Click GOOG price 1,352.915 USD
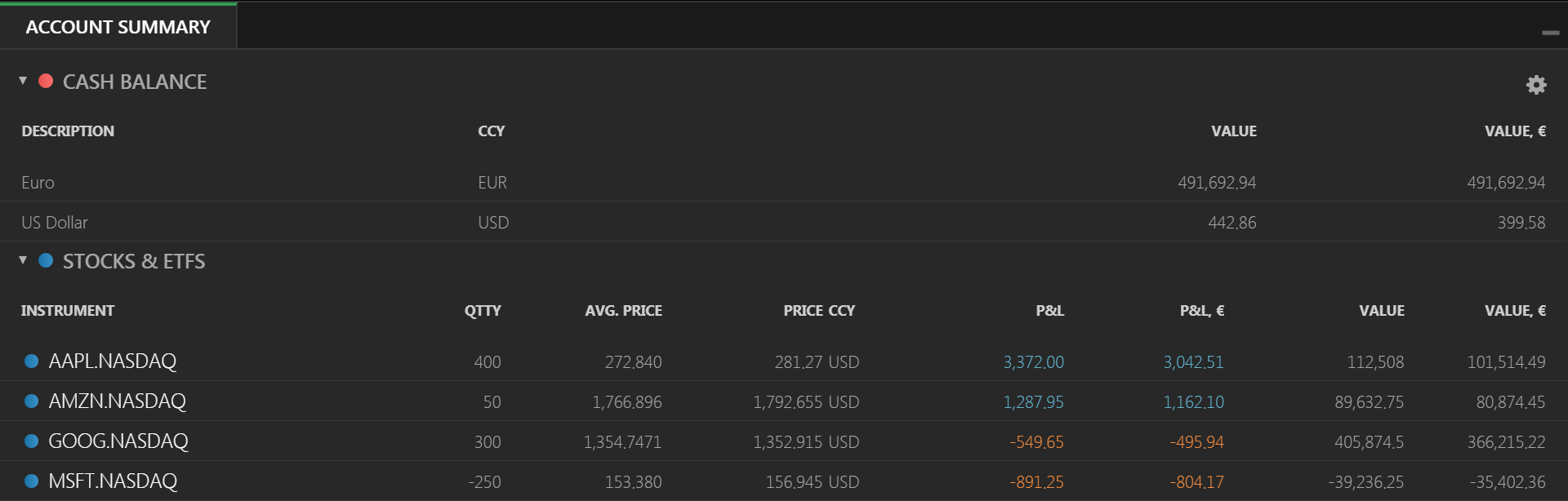 [x=806, y=442]
